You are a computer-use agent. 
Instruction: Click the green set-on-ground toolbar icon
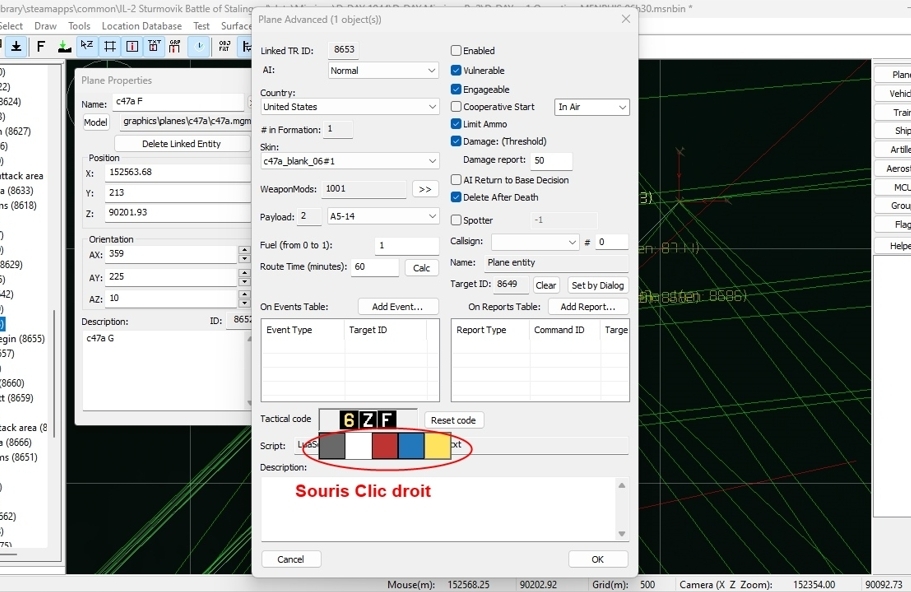[x=64, y=46]
